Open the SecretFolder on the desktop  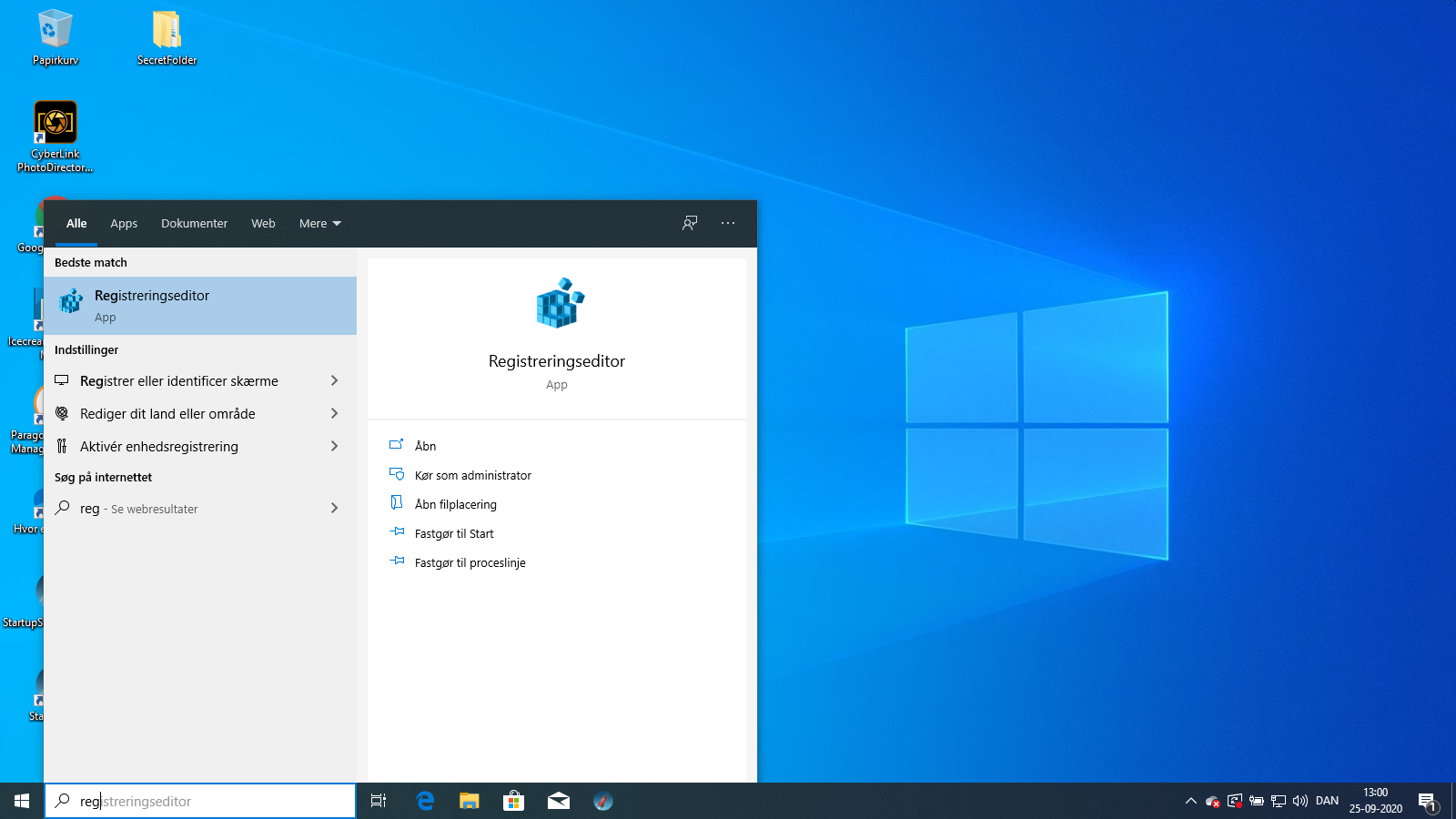(x=167, y=32)
